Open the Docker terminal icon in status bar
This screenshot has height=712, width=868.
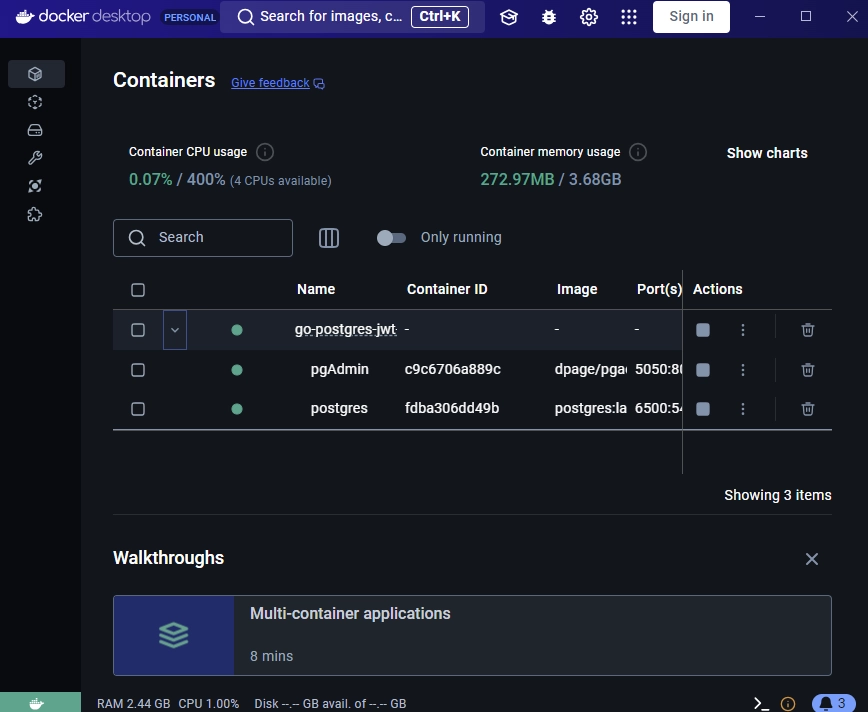point(758,703)
